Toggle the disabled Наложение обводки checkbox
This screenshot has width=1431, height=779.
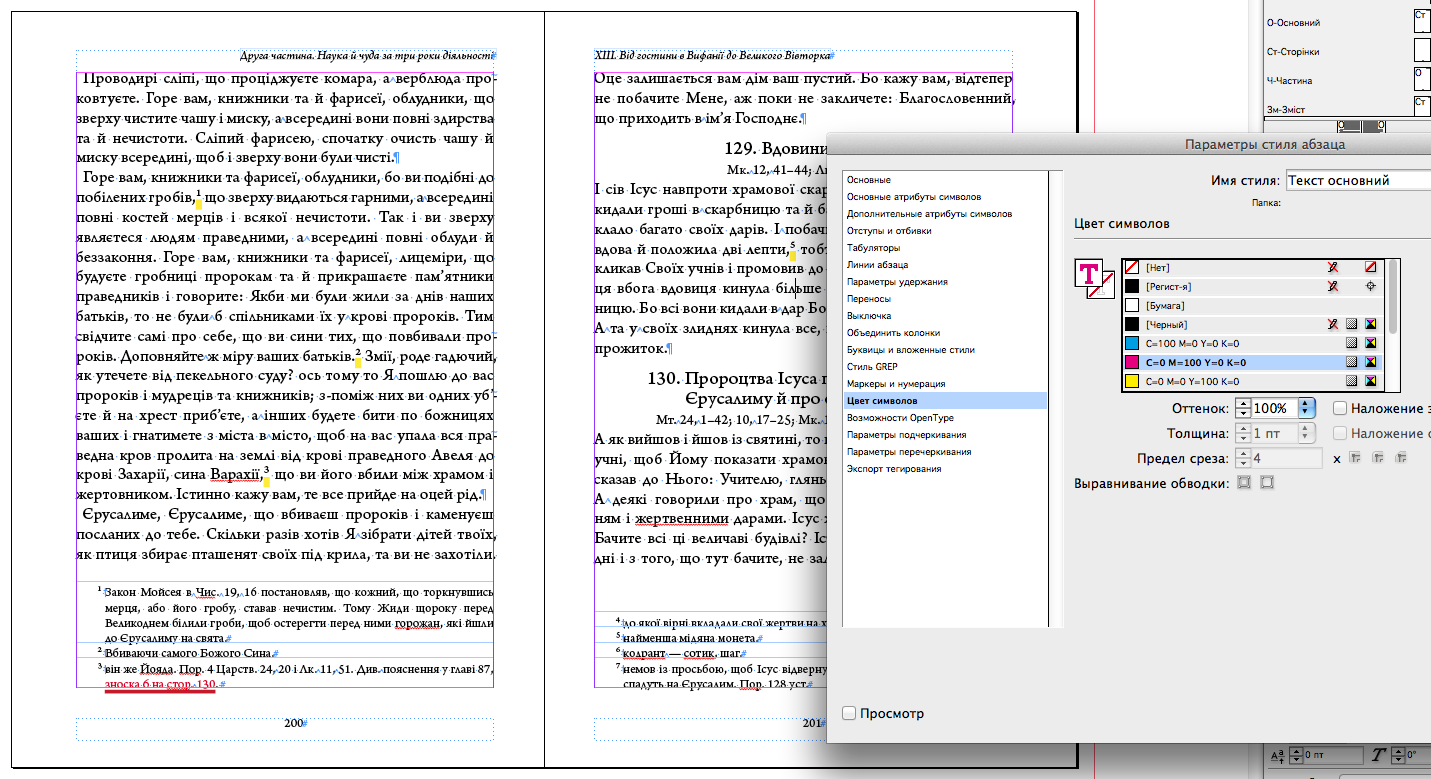pyautogui.click(x=1339, y=433)
